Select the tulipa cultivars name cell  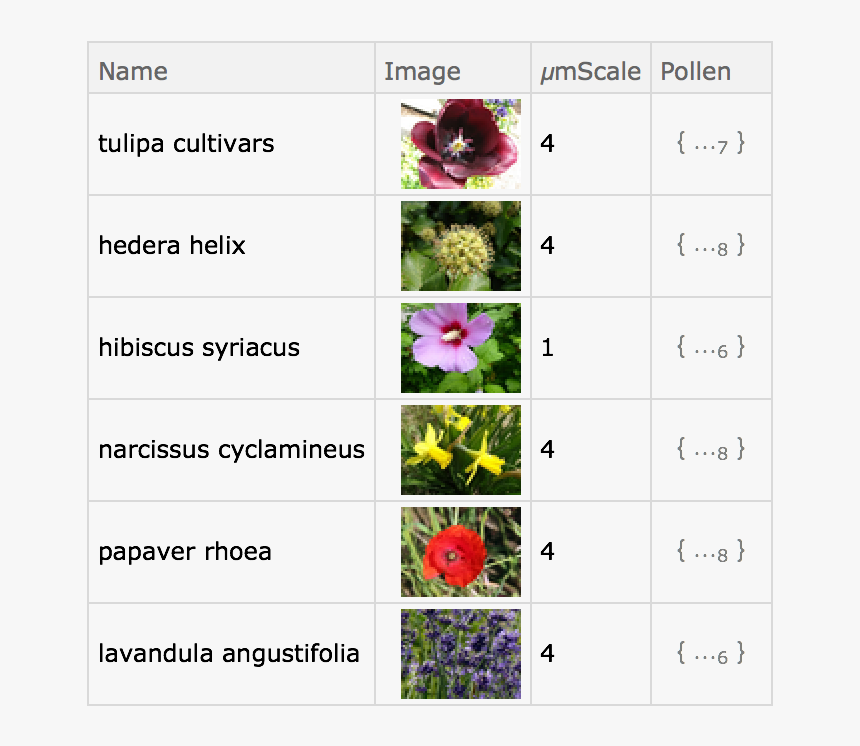pyautogui.click(x=186, y=144)
